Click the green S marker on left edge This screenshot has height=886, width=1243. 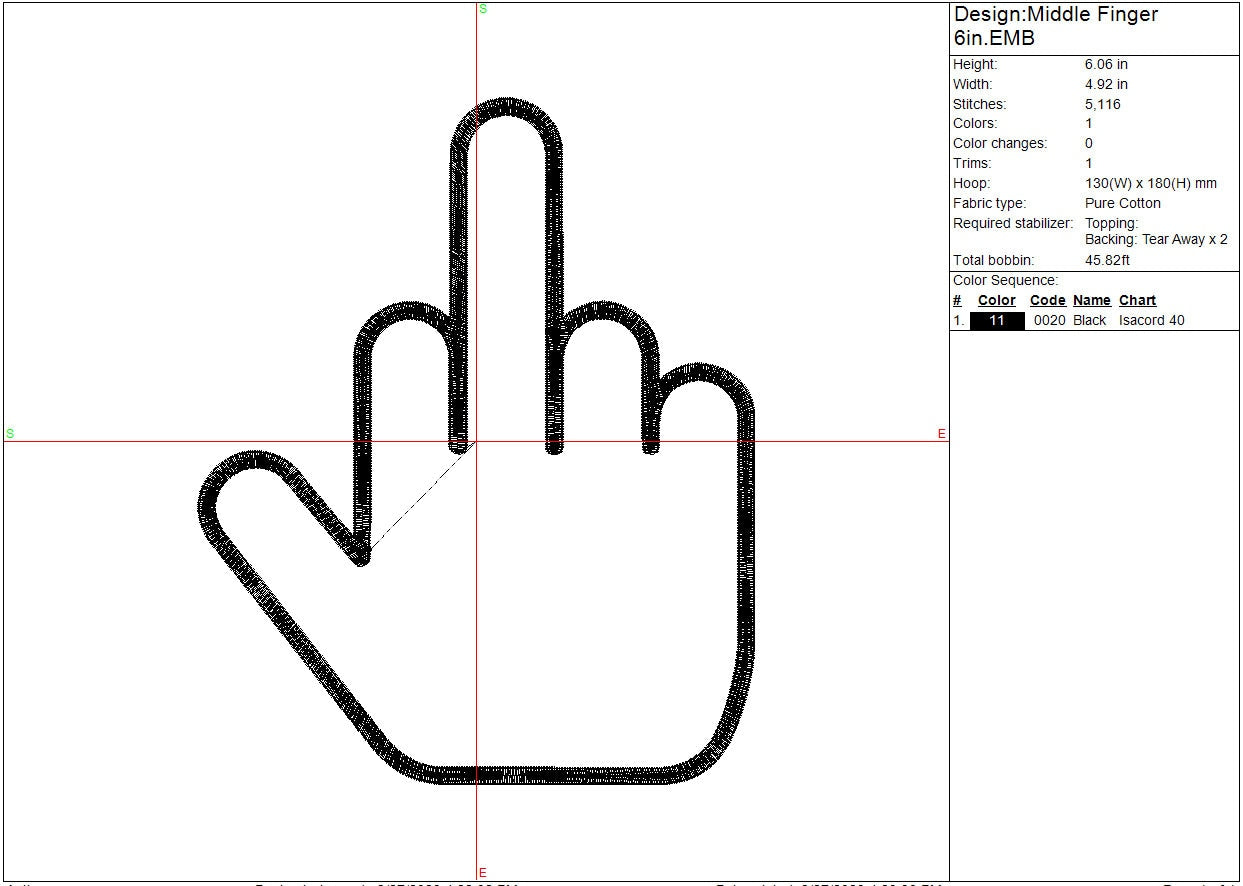[10, 433]
